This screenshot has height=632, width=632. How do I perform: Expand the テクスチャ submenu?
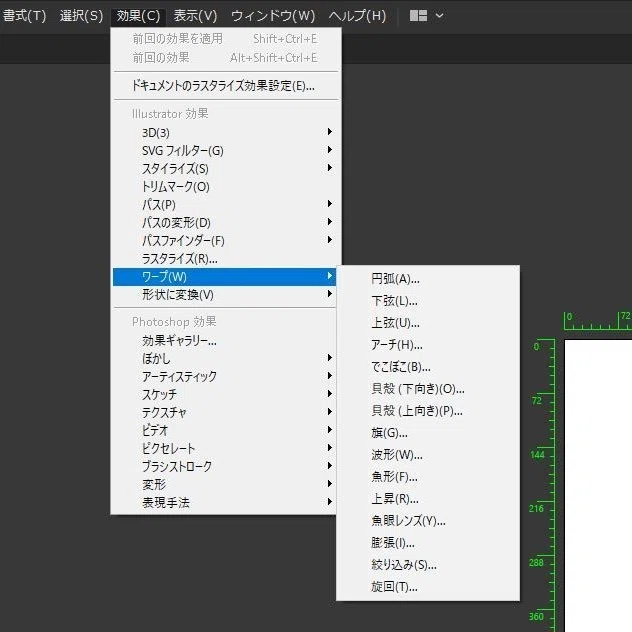(226, 412)
